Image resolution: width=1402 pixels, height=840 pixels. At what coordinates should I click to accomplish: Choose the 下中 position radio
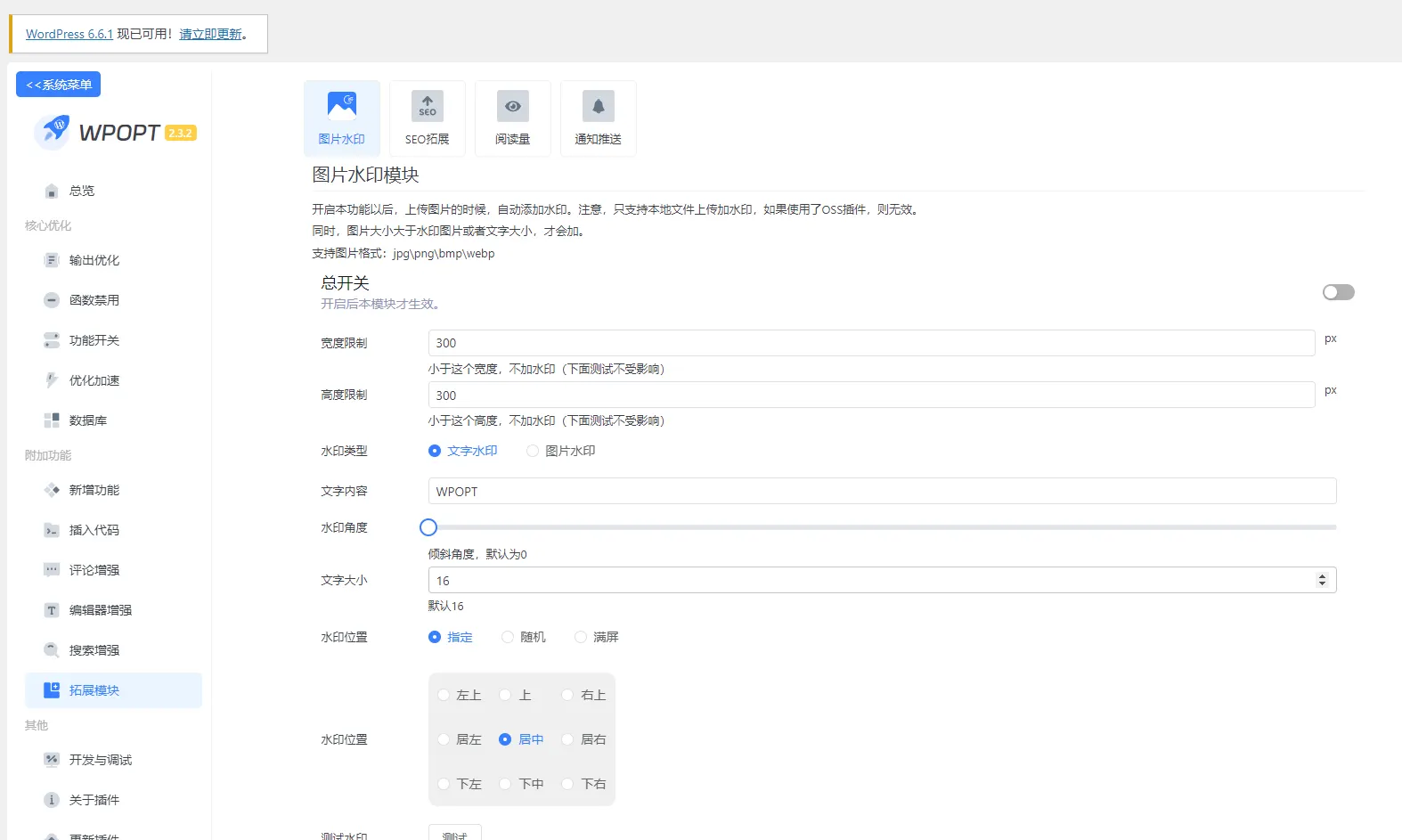coord(505,784)
